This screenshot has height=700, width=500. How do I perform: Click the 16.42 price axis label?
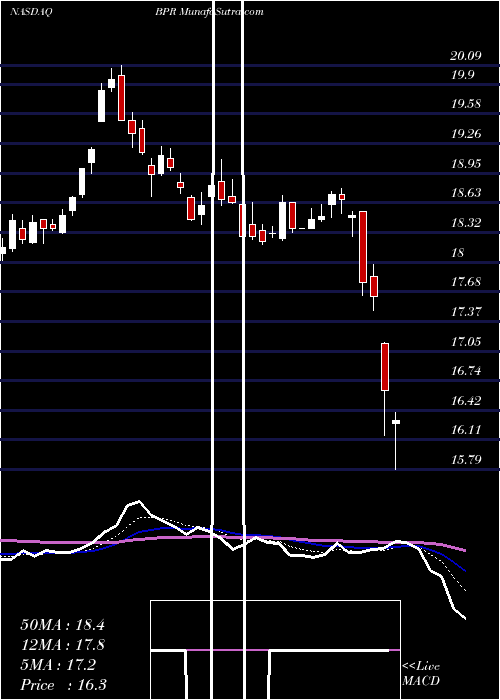tap(466, 400)
